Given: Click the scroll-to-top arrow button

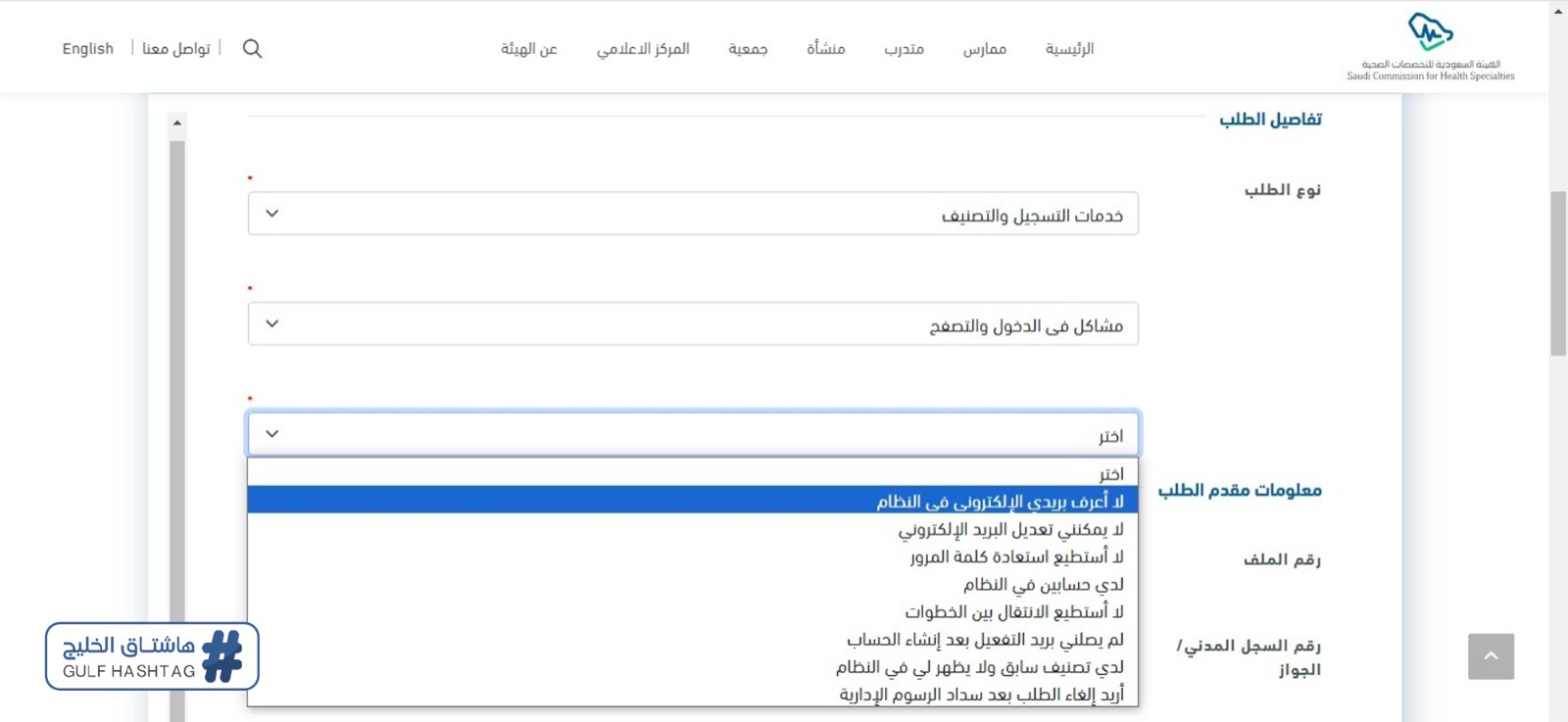Looking at the screenshot, I should pos(1491,656).
